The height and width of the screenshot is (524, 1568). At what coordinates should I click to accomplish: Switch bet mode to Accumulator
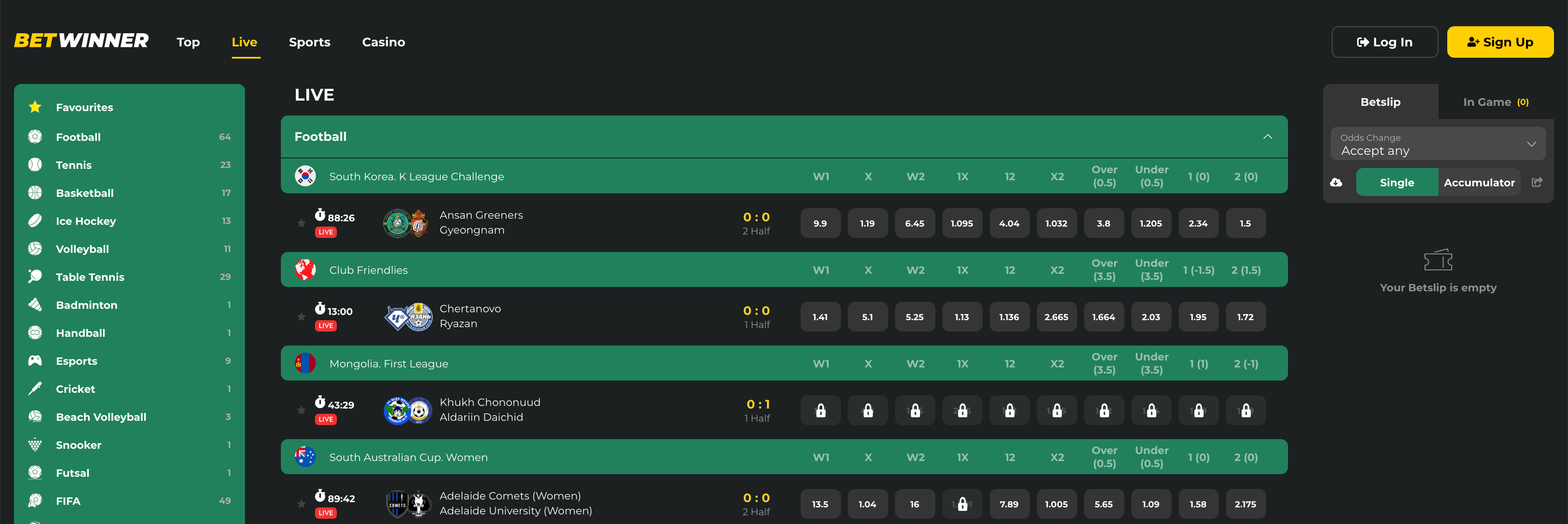coord(1479,182)
